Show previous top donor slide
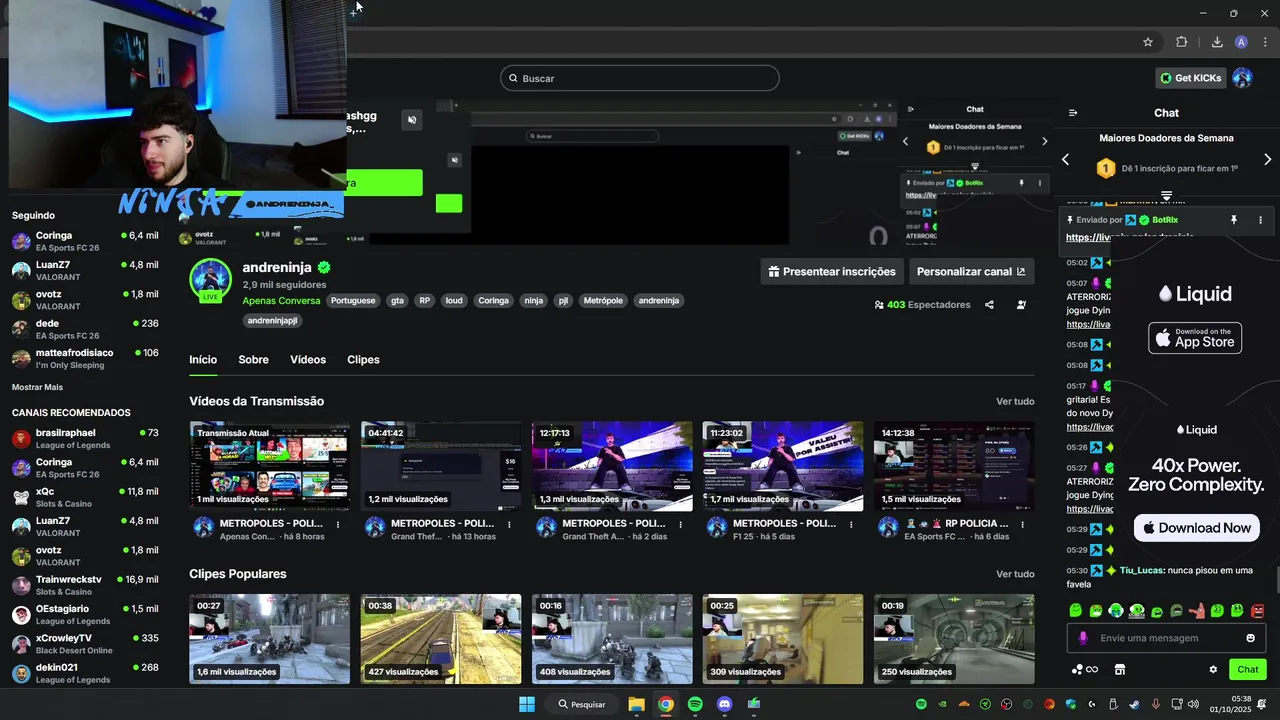 tap(1065, 160)
